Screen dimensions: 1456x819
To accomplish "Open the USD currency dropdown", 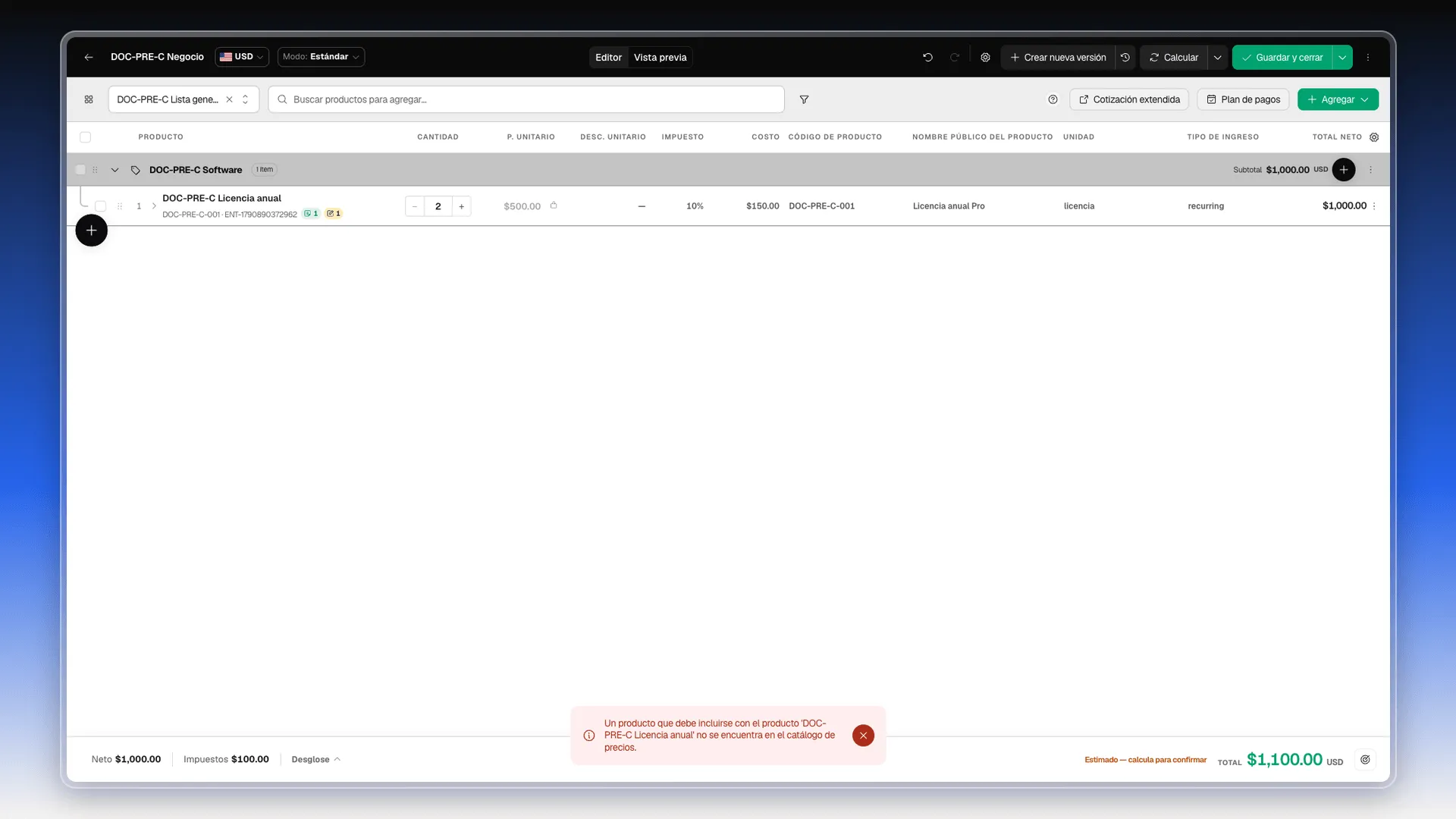I will (x=242, y=57).
